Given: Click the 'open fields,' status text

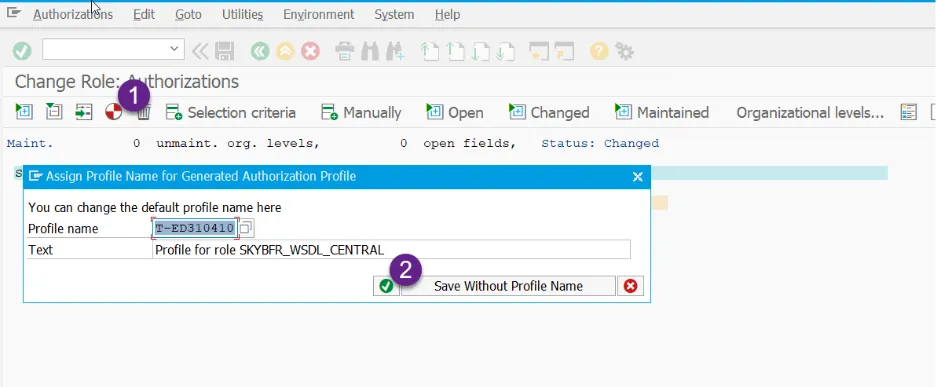Looking at the screenshot, I should point(469,143).
